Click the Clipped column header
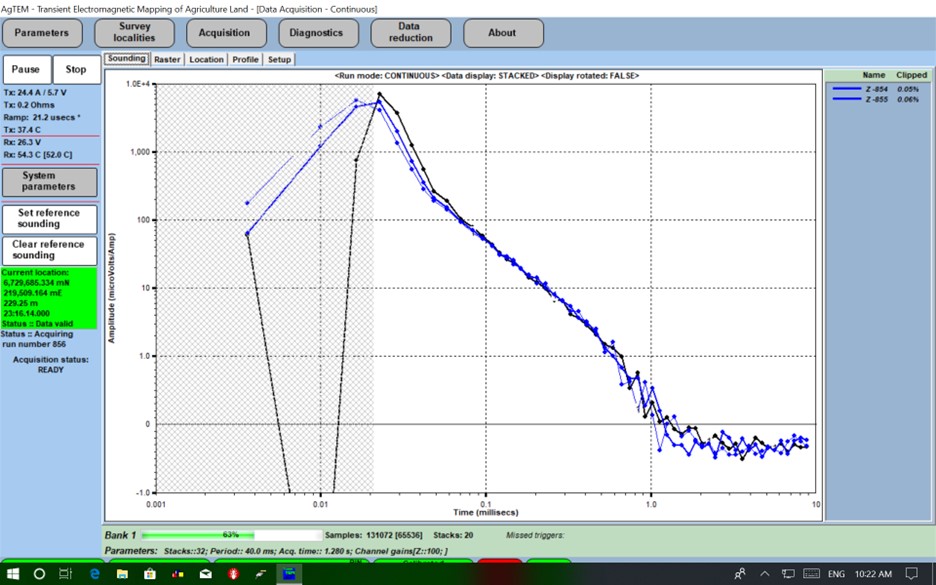 coord(912,75)
